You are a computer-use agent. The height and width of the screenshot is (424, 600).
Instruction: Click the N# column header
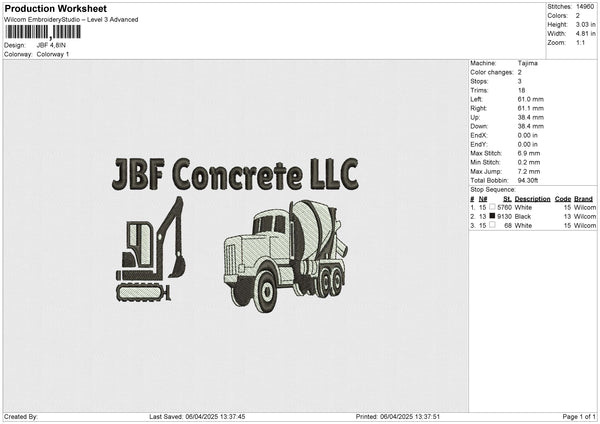pyautogui.click(x=483, y=198)
